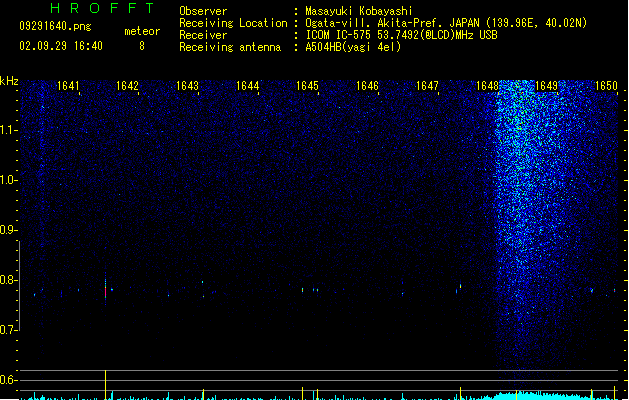Click the 1646 time axis marker

tap(367, 86)
